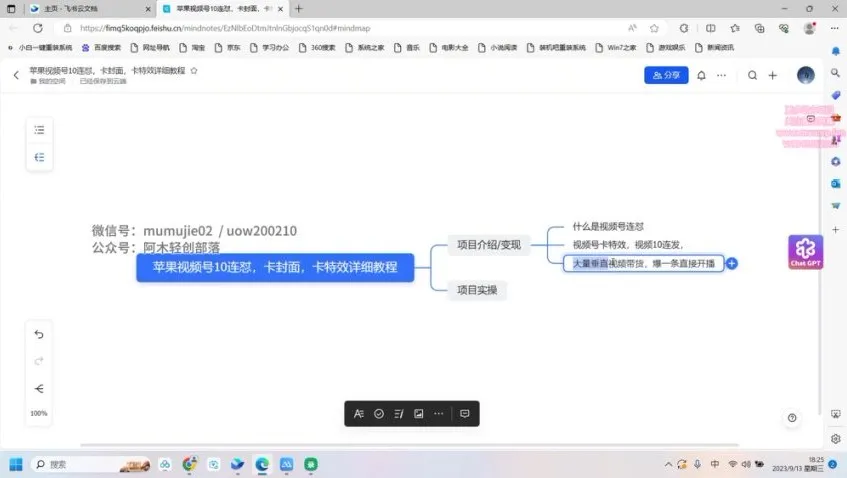The height and width of the screenshot is (478, 847).
Task: Go back using the left arrow
Action: (16, 75)
